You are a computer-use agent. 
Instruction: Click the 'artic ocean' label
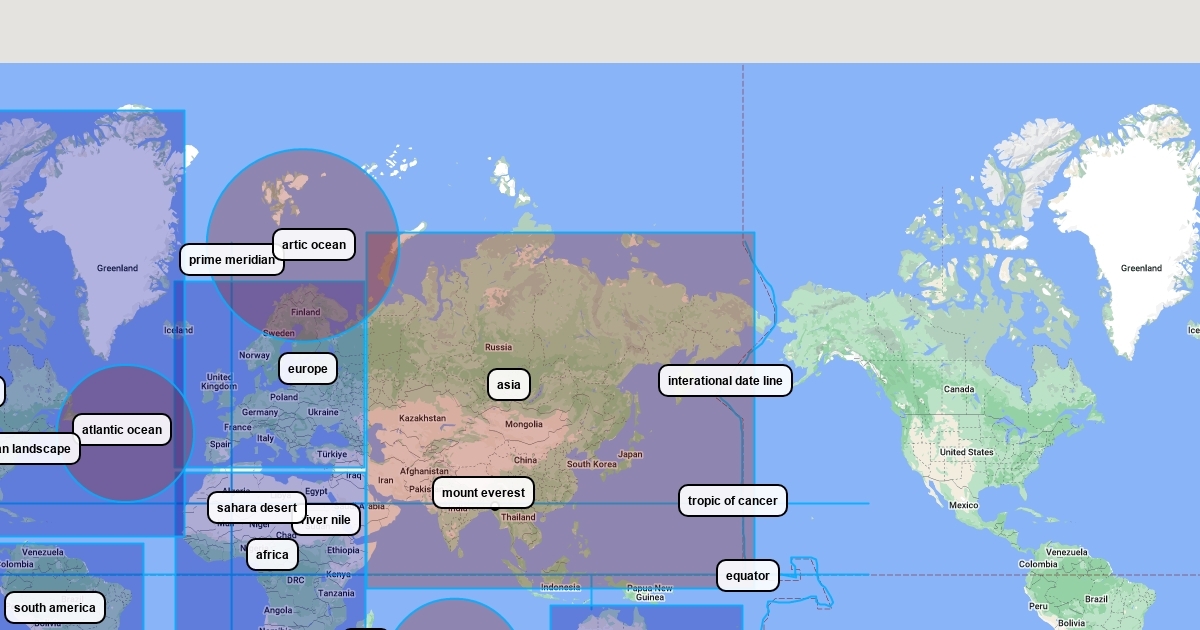(313, 245)
